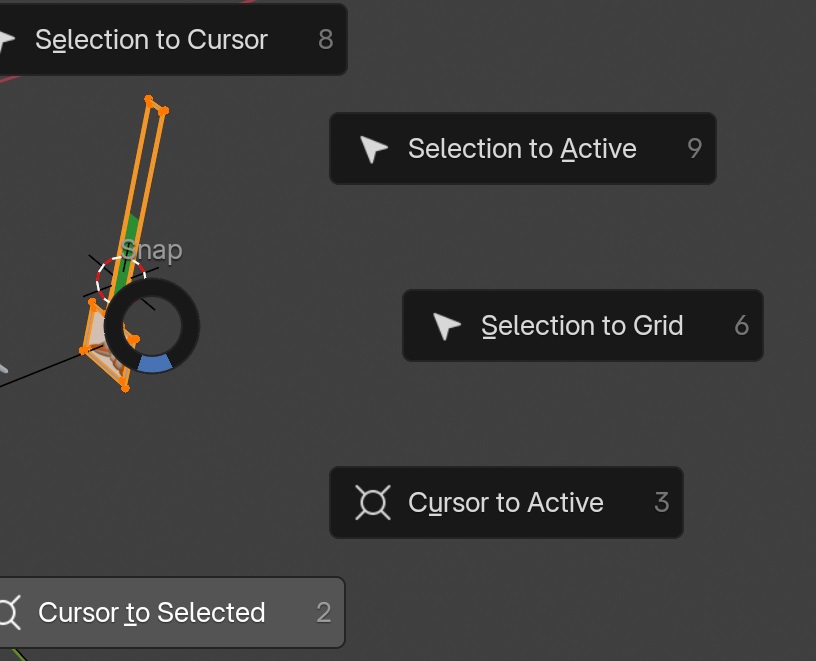Click the dark pie menu center ring

click(152, 326)
